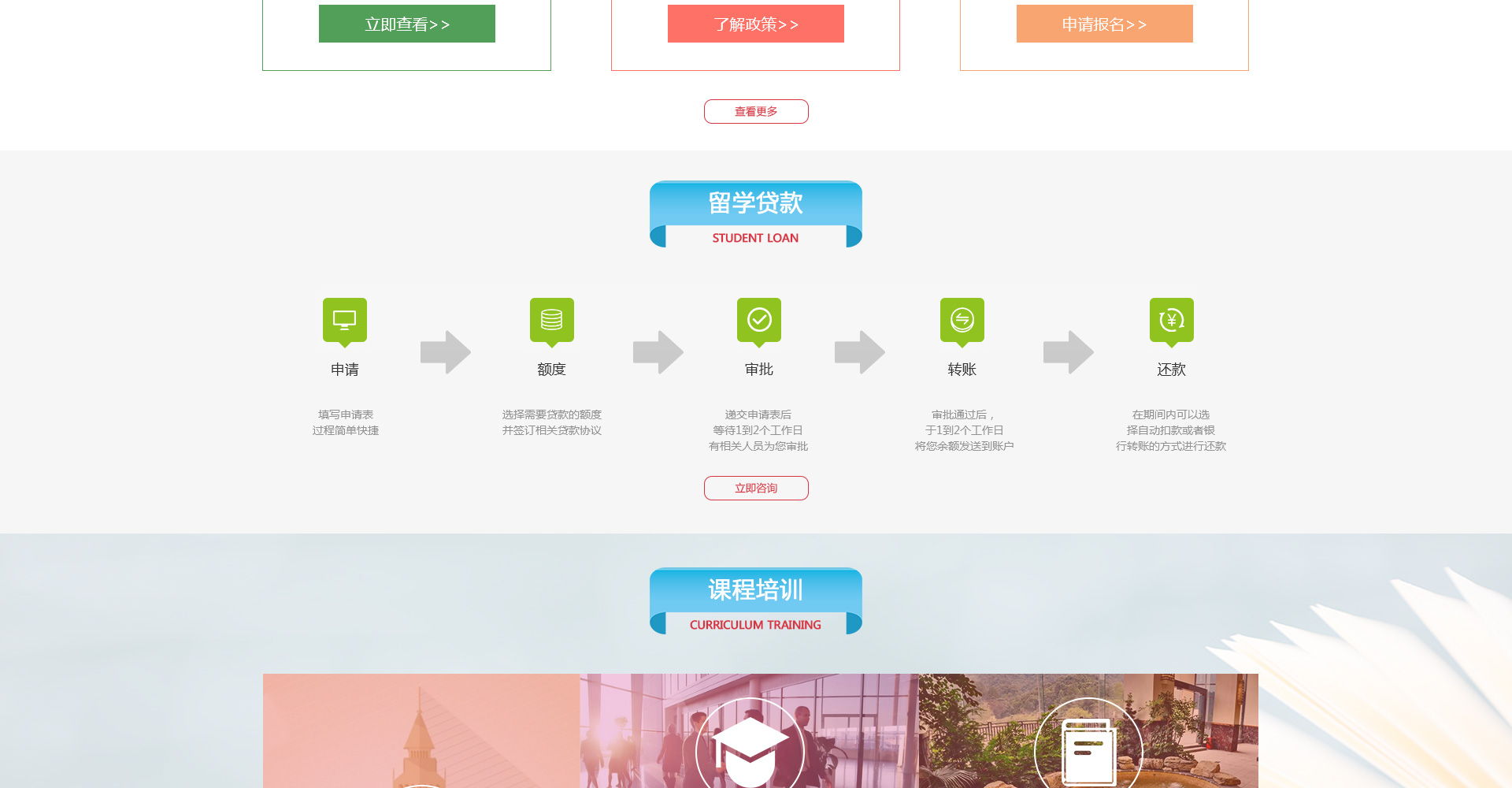Screen dimensions: 1512x788
Task: Click the transfer arrows 转账 icon
Action: click(x=962, y=320)
